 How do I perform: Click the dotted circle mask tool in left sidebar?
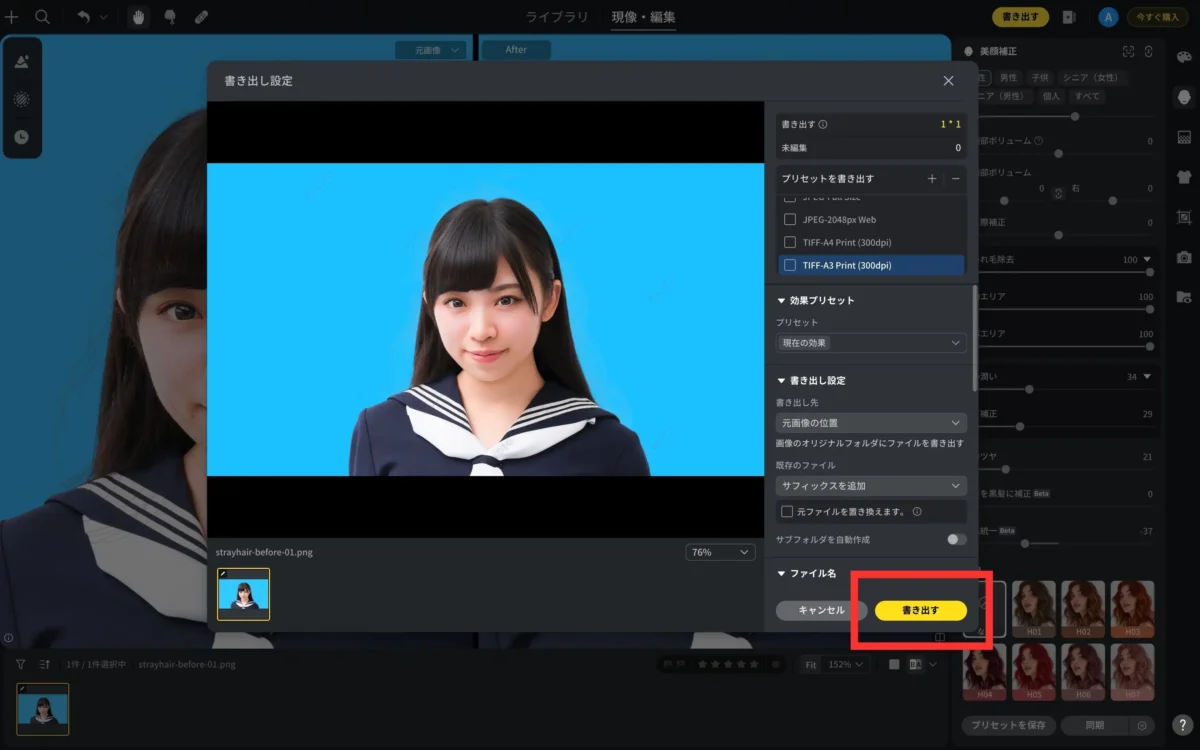pyautogui.click(x=22, y=99)
